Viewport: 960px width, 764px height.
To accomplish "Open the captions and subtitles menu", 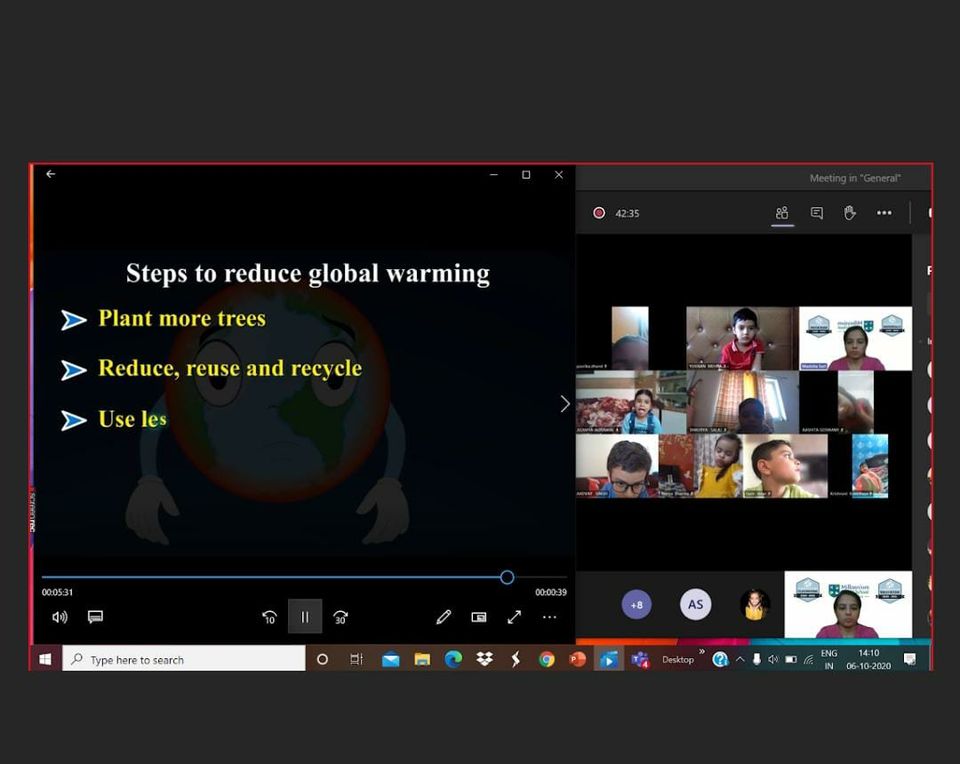I will 95,617.
